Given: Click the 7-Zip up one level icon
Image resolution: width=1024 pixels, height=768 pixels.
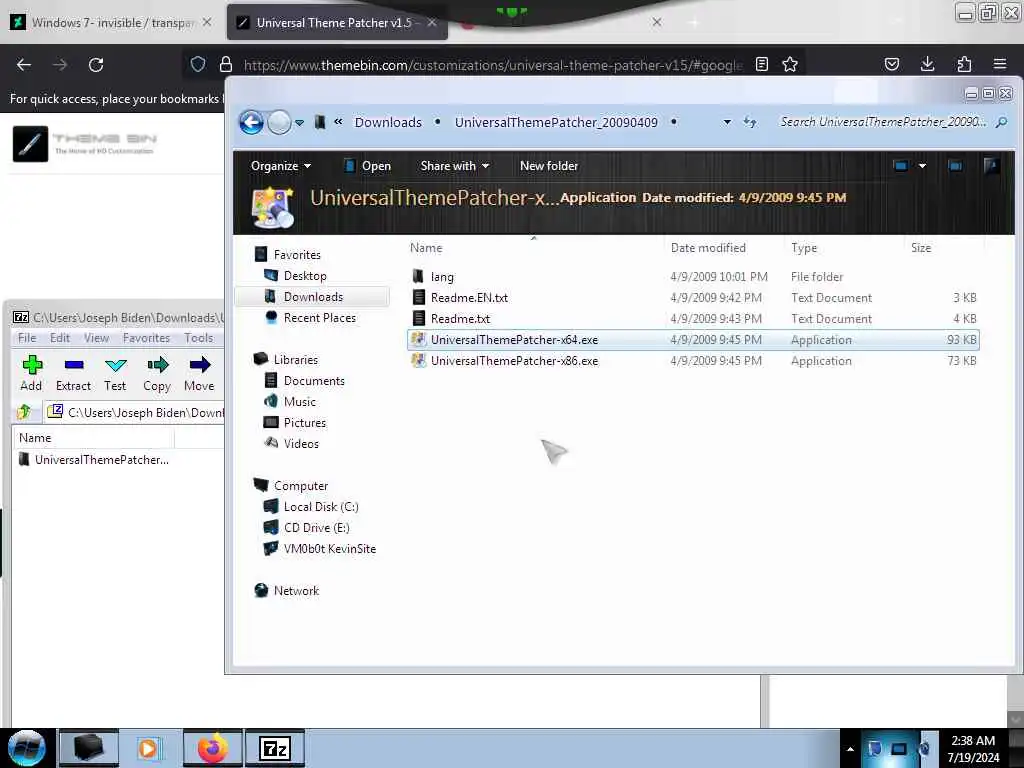Looking at the screenshot, I should click(x=25, y=412).
